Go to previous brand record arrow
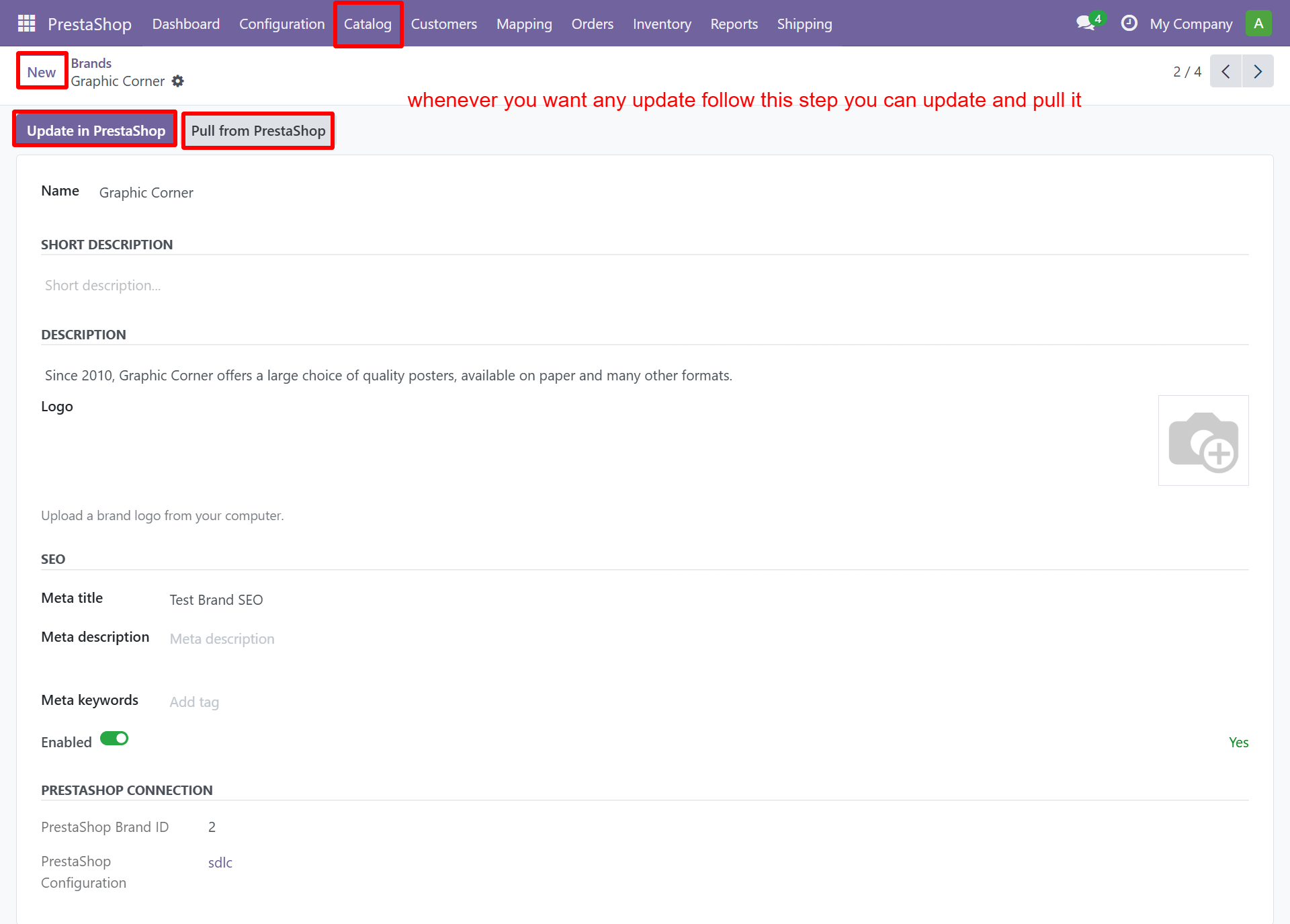The width and height of the screenshot is (1290, 924). click(x=1225, y=71)
